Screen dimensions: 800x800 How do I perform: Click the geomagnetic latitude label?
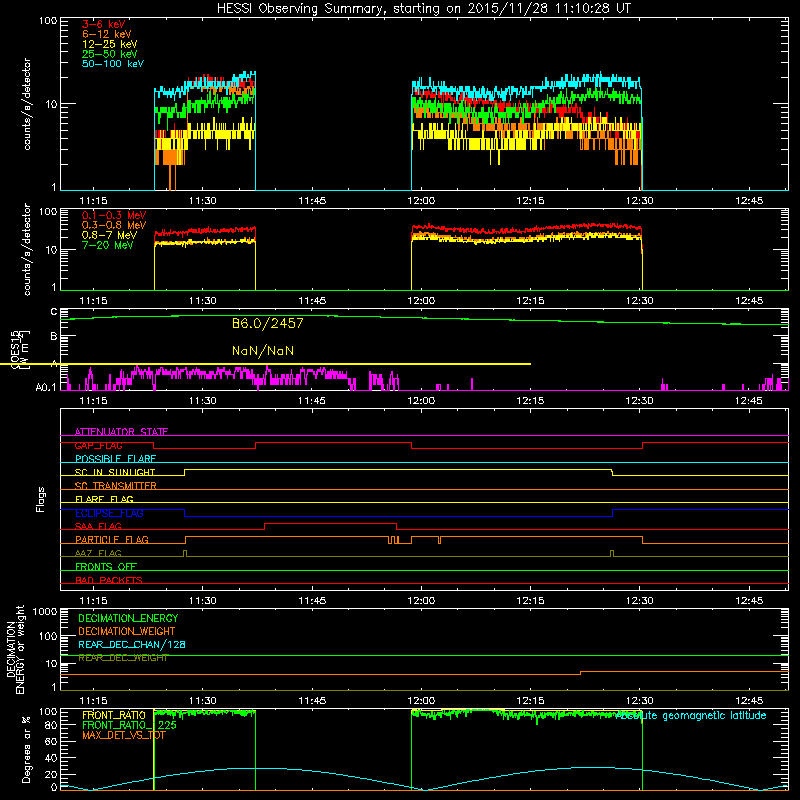pos(691,716)
